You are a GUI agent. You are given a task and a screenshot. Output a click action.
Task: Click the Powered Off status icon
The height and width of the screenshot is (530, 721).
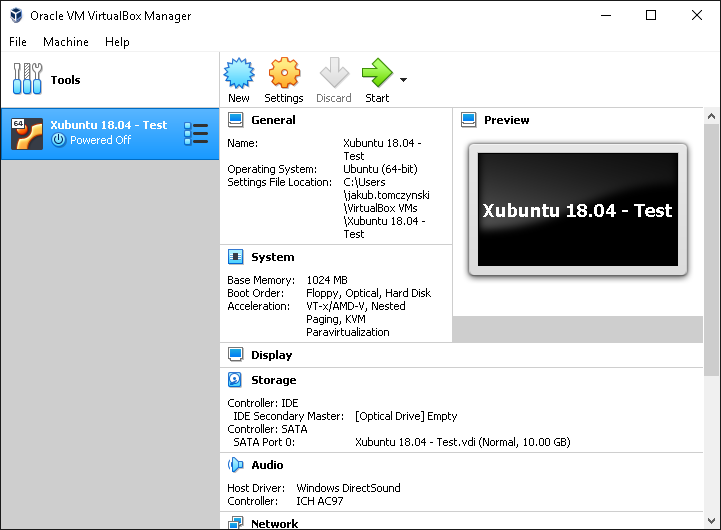pyautogui.click(x=58, y=140)
